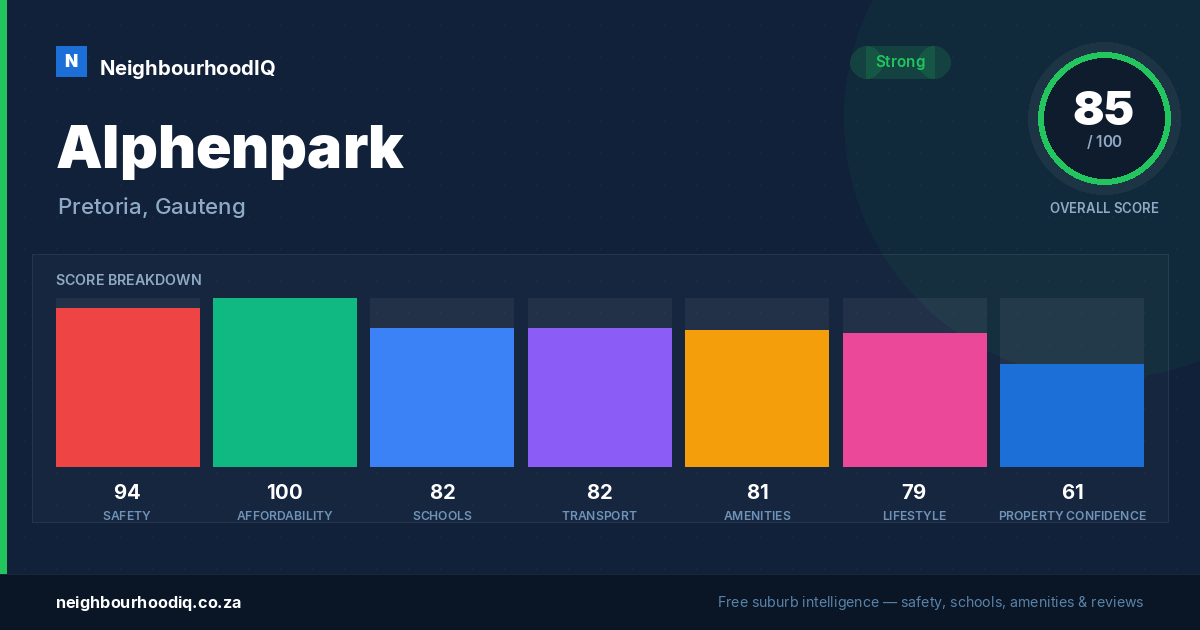
Task: Click the OVERALL SCORE label
Action: pyautogui.click(x=1104, y=208)
